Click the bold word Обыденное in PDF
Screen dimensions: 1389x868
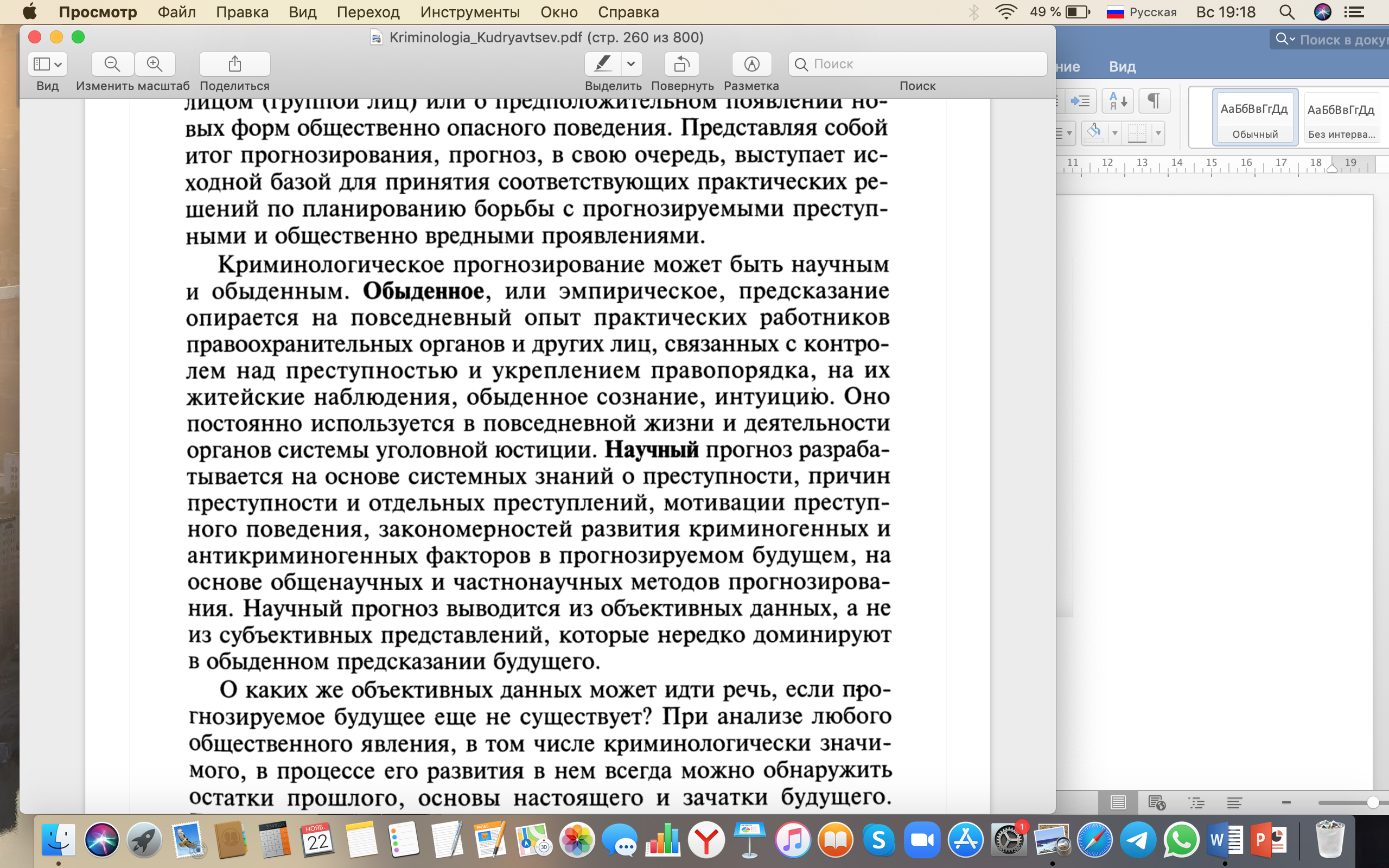(423, 291)
